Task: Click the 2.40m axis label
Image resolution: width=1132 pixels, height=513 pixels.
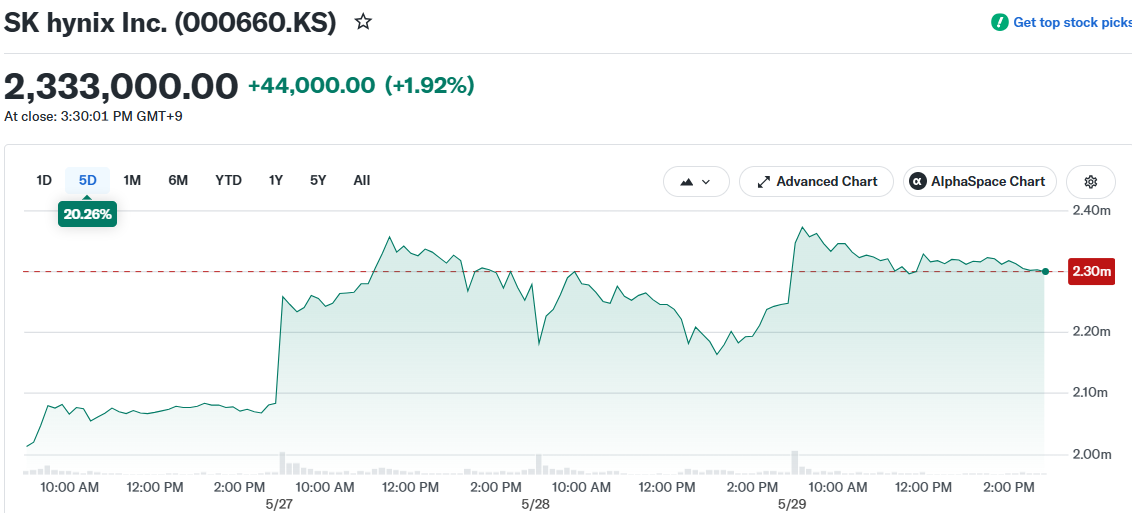Action: pyautogui.click(x=1091, y=211)
